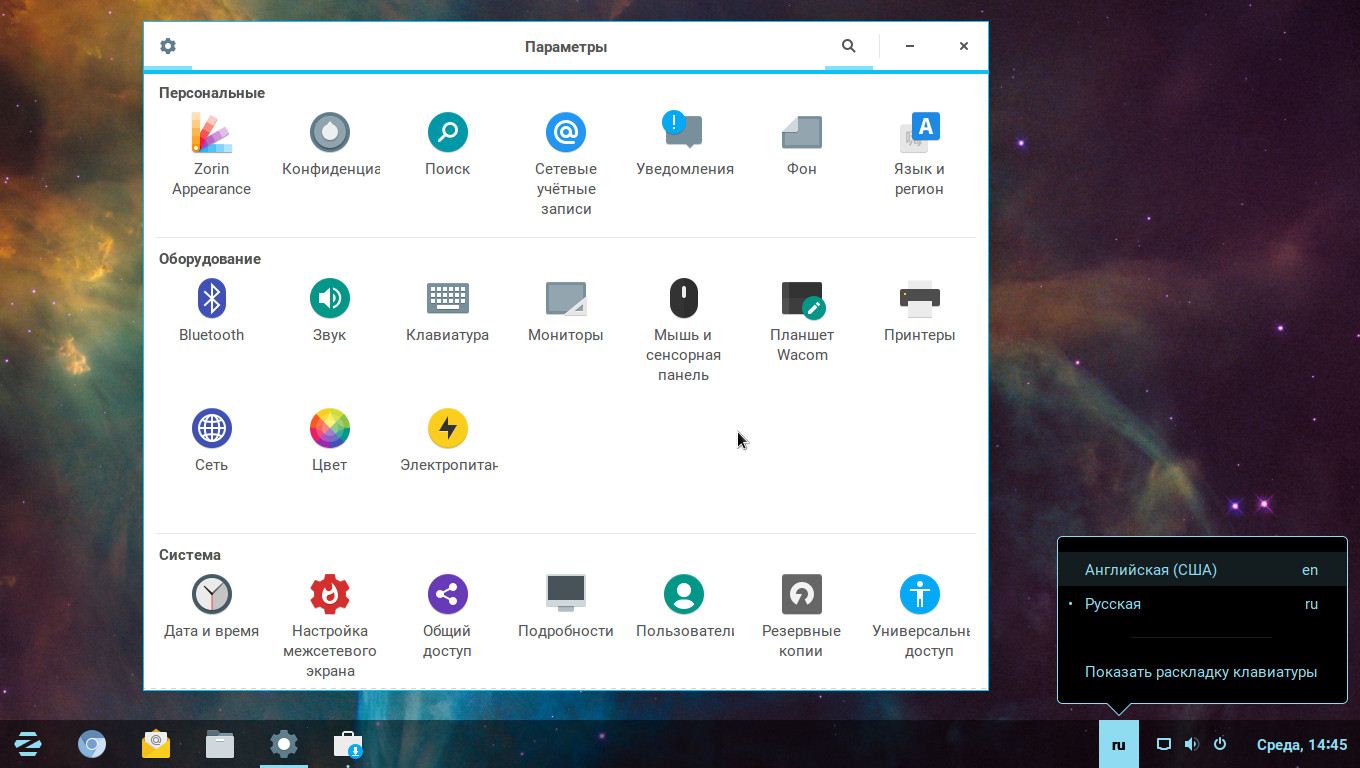Click the gear button in window header
The width and height of the screenshot is (1360, 768).
pyautogui.click(x=168, y=46)
